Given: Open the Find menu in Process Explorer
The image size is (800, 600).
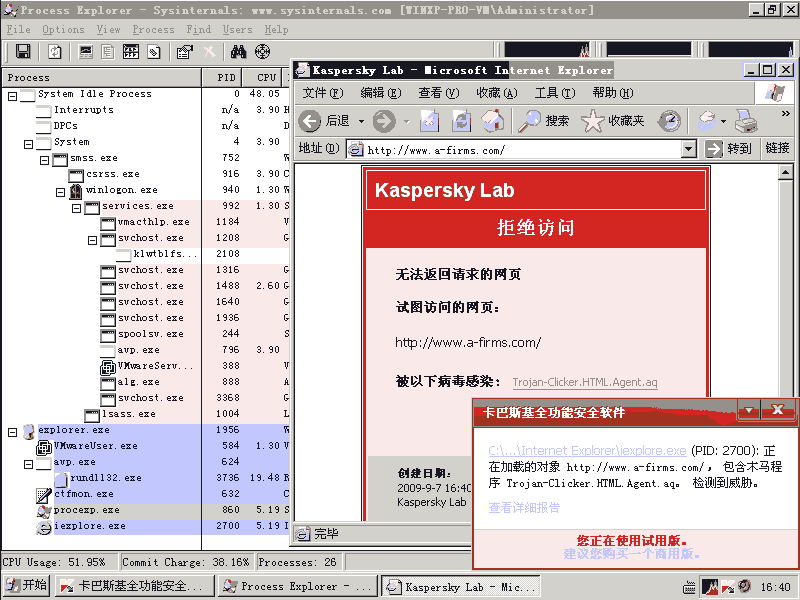Looking at the screenshot, I should (x=198, y=30).
